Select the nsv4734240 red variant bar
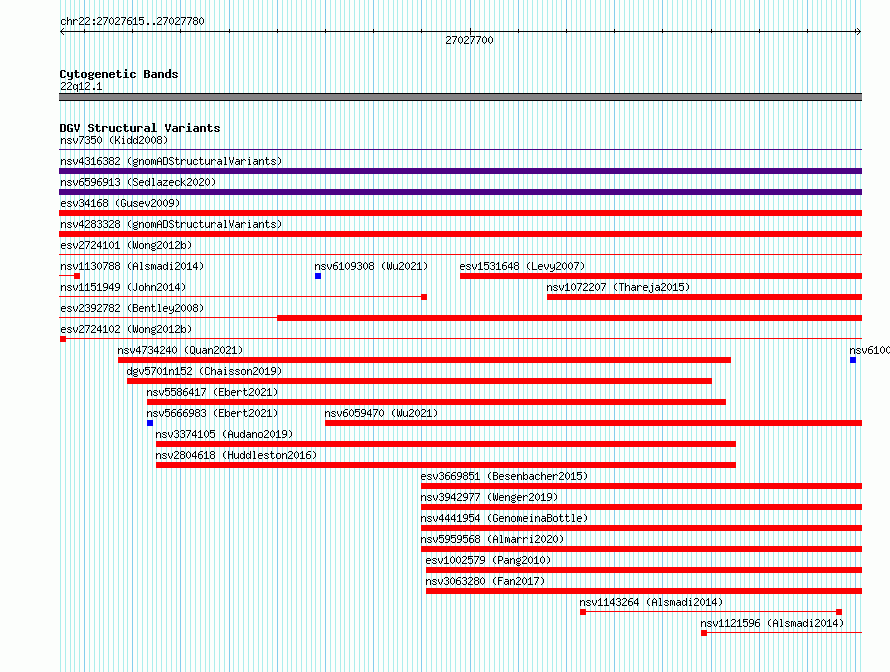This screenshot has height=672, width=890. (425, 360)
